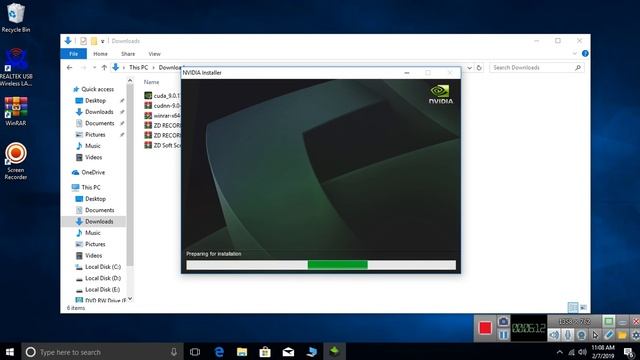Take a screenshot with the recorder camera icon
Image resolution: width=640 pixels, height=360 pixels.
point(503,322)
